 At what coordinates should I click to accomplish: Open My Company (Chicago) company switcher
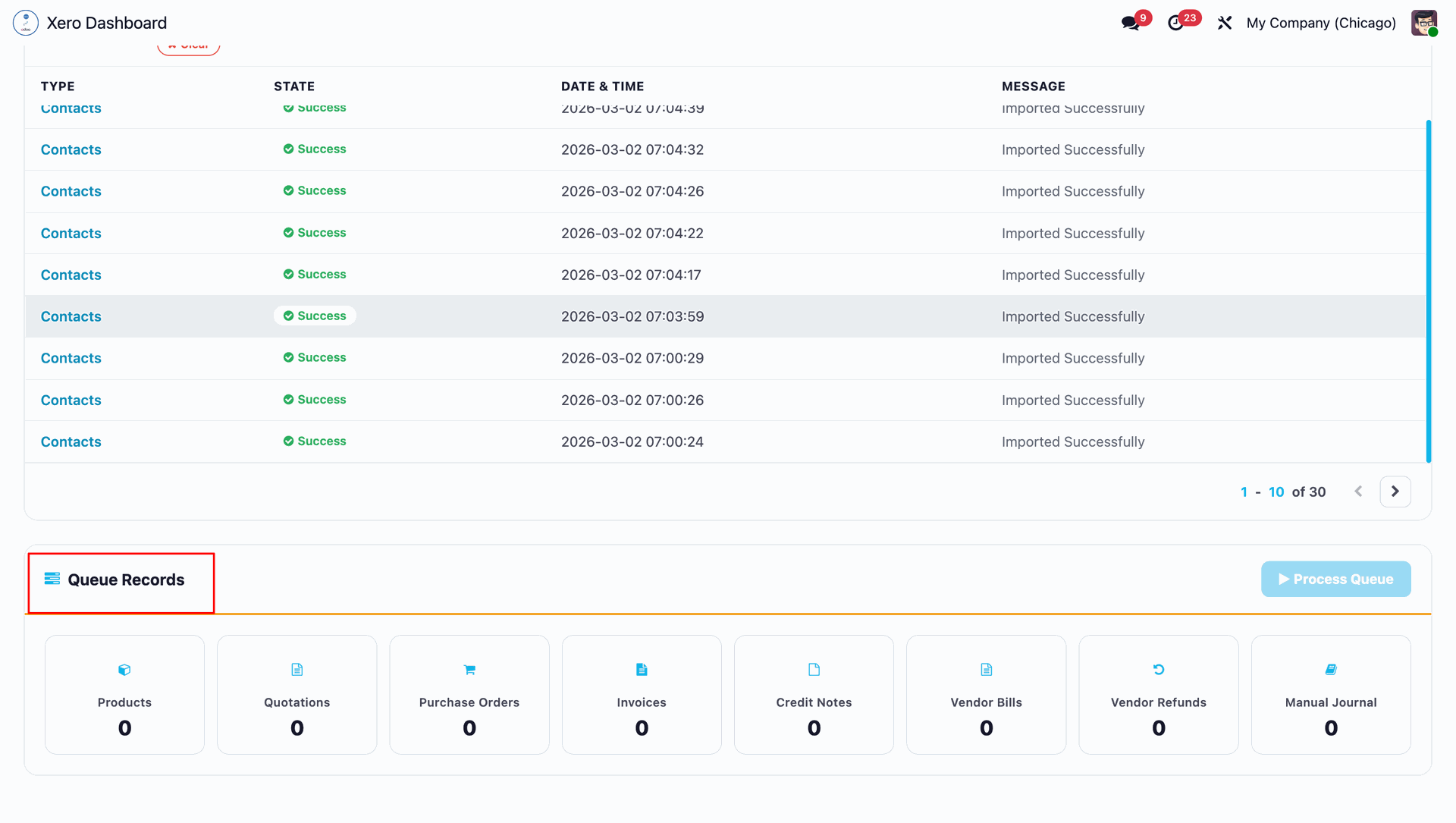(x=1321, y=23)
